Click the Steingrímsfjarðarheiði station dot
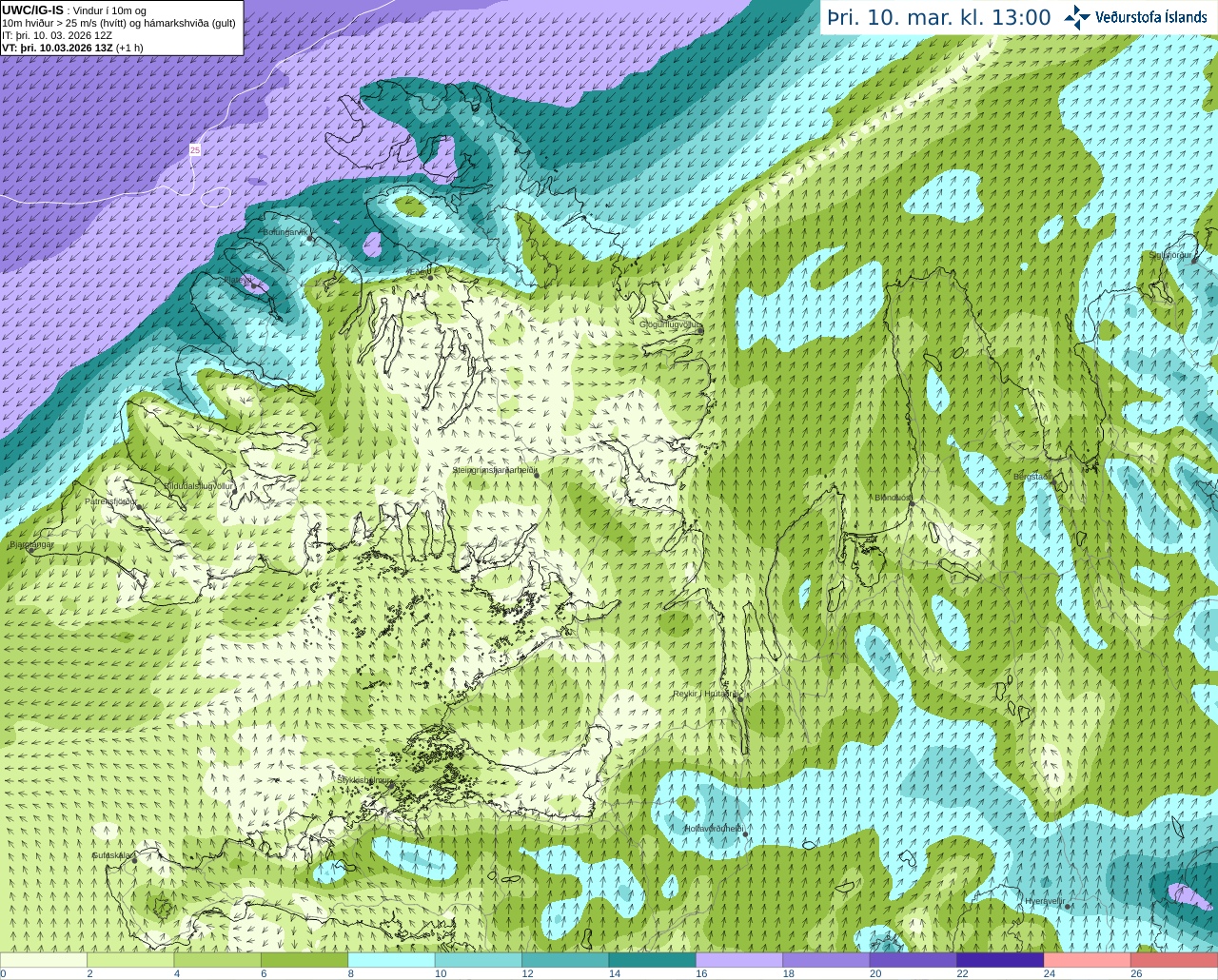This screenshot has height=980, width=1218. (536, 475)
